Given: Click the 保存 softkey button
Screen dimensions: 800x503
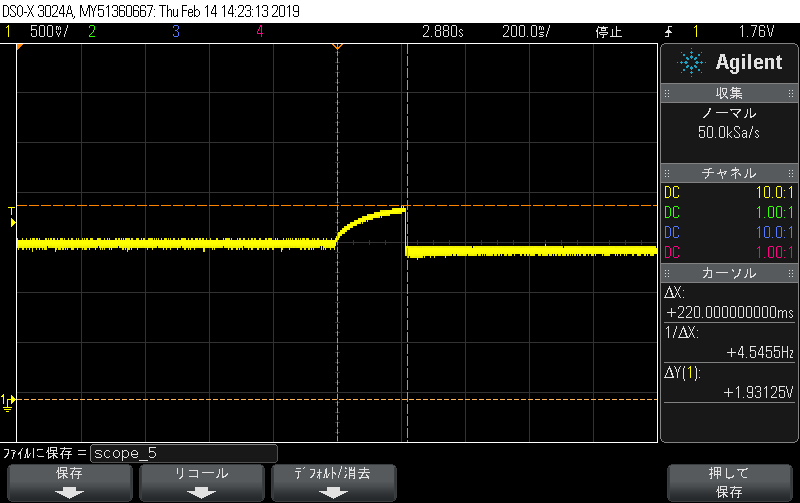Looking at the screenshot, I should pyautogui.click(x=69, y=483).
